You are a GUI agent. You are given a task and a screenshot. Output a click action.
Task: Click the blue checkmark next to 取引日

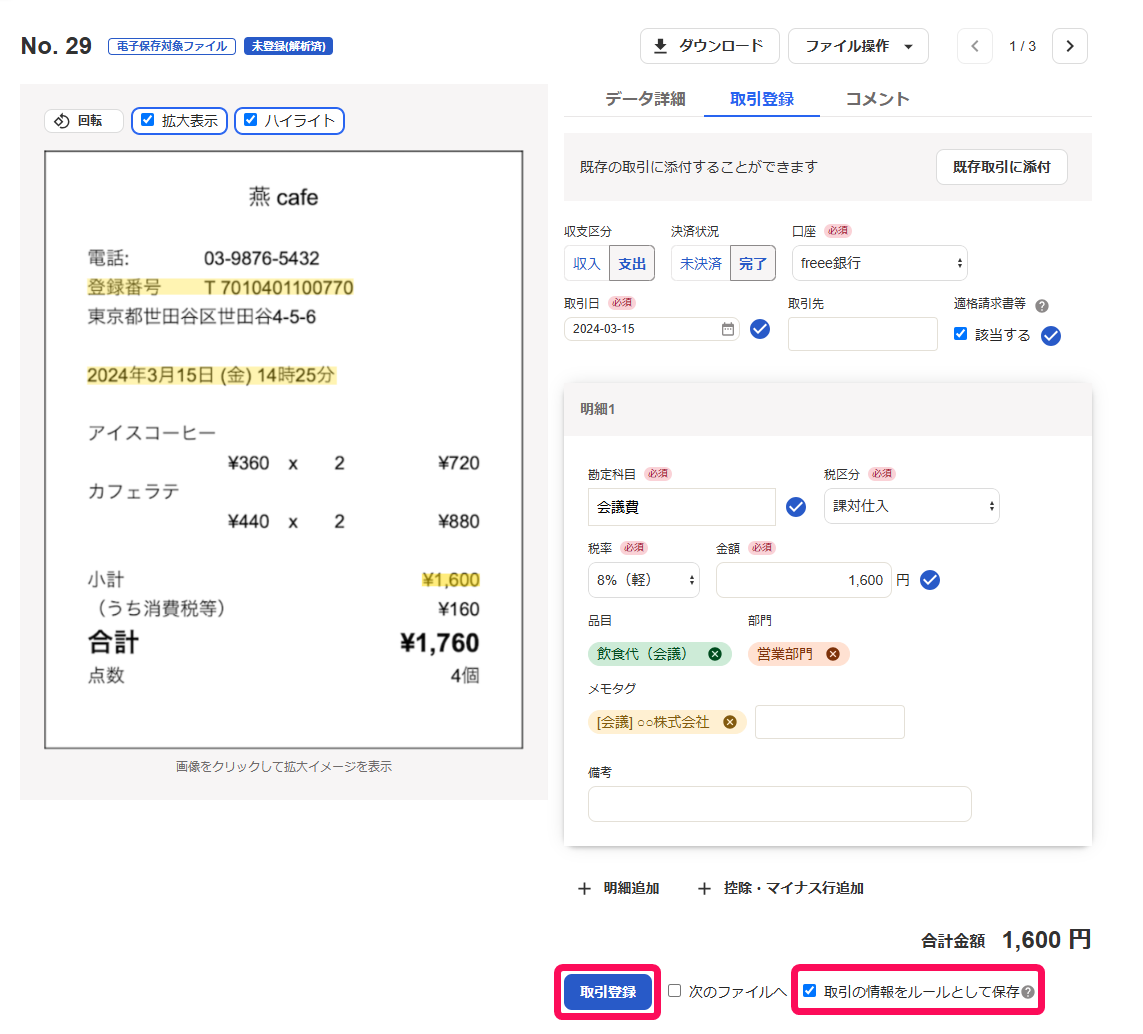pos(760,329)
